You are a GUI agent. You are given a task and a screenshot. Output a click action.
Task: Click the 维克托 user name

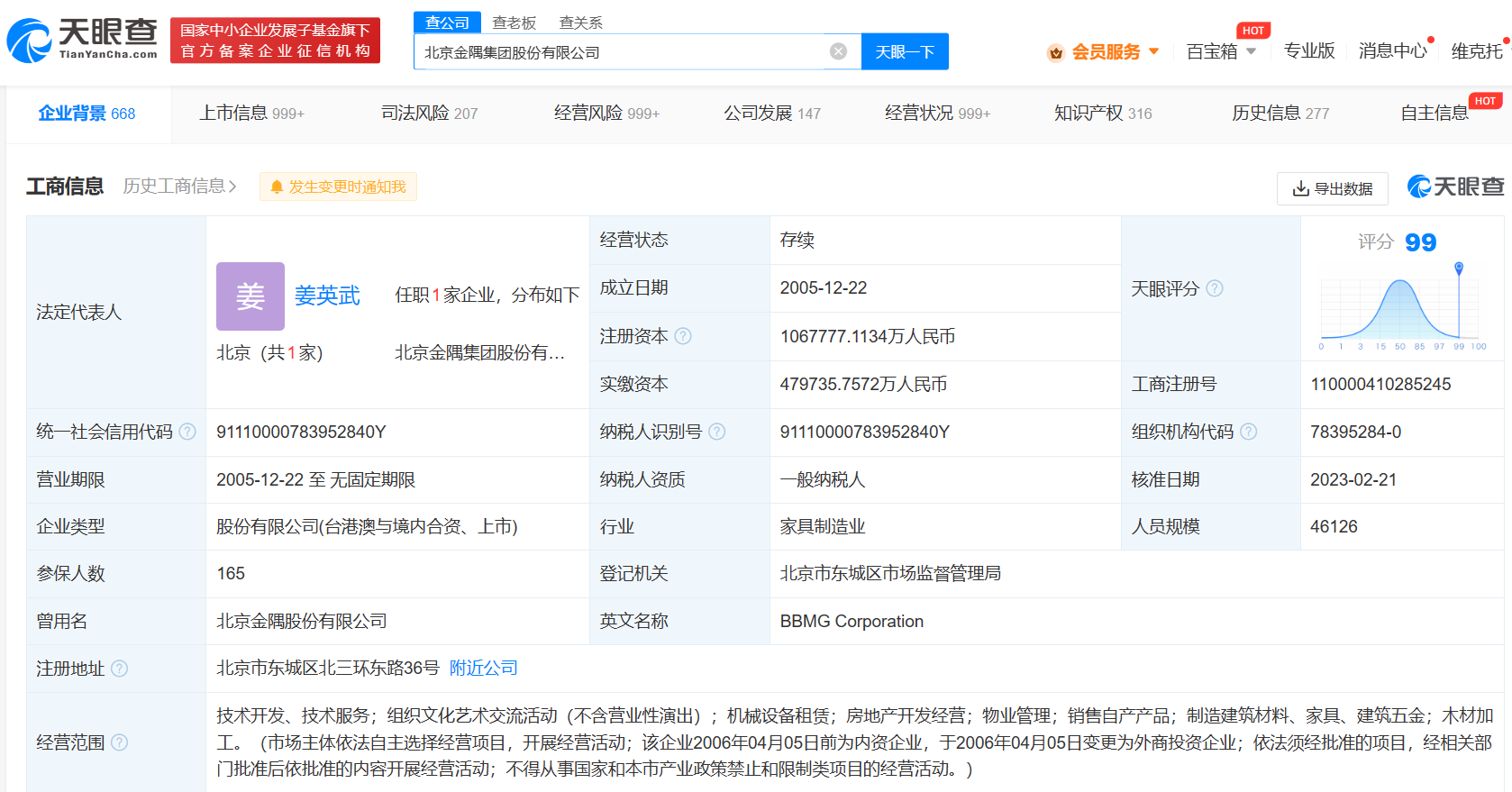[1477, 51]
